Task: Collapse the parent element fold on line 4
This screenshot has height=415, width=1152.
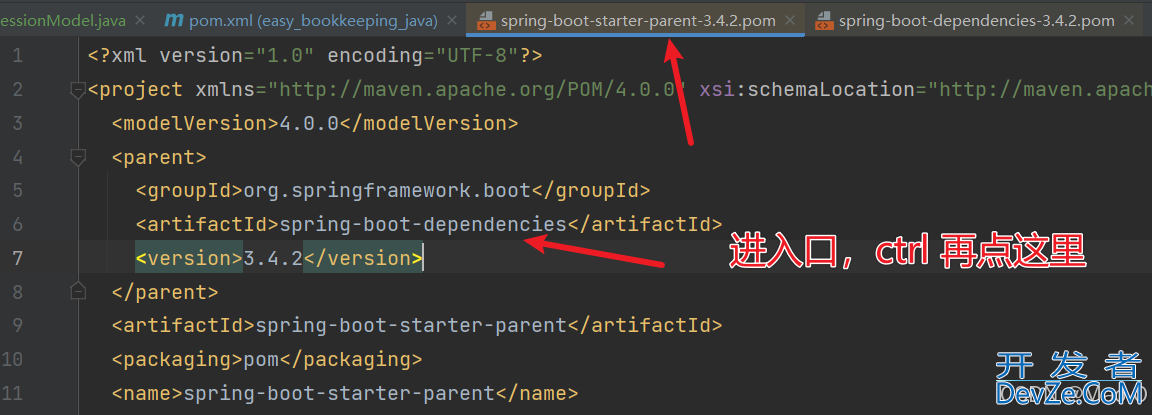Action: [x=77, y=156]
